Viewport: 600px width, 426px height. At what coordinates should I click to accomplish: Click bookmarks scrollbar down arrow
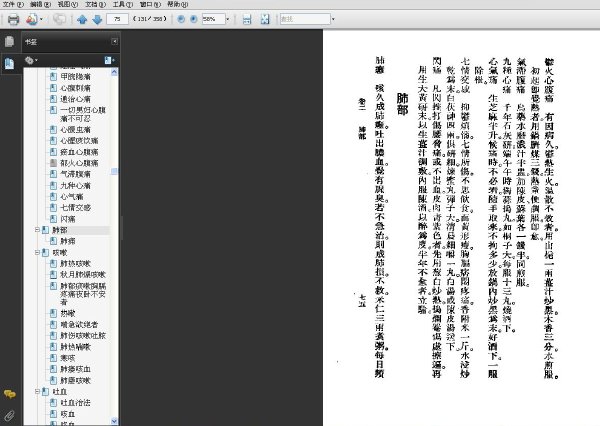[x=114, y=421]
